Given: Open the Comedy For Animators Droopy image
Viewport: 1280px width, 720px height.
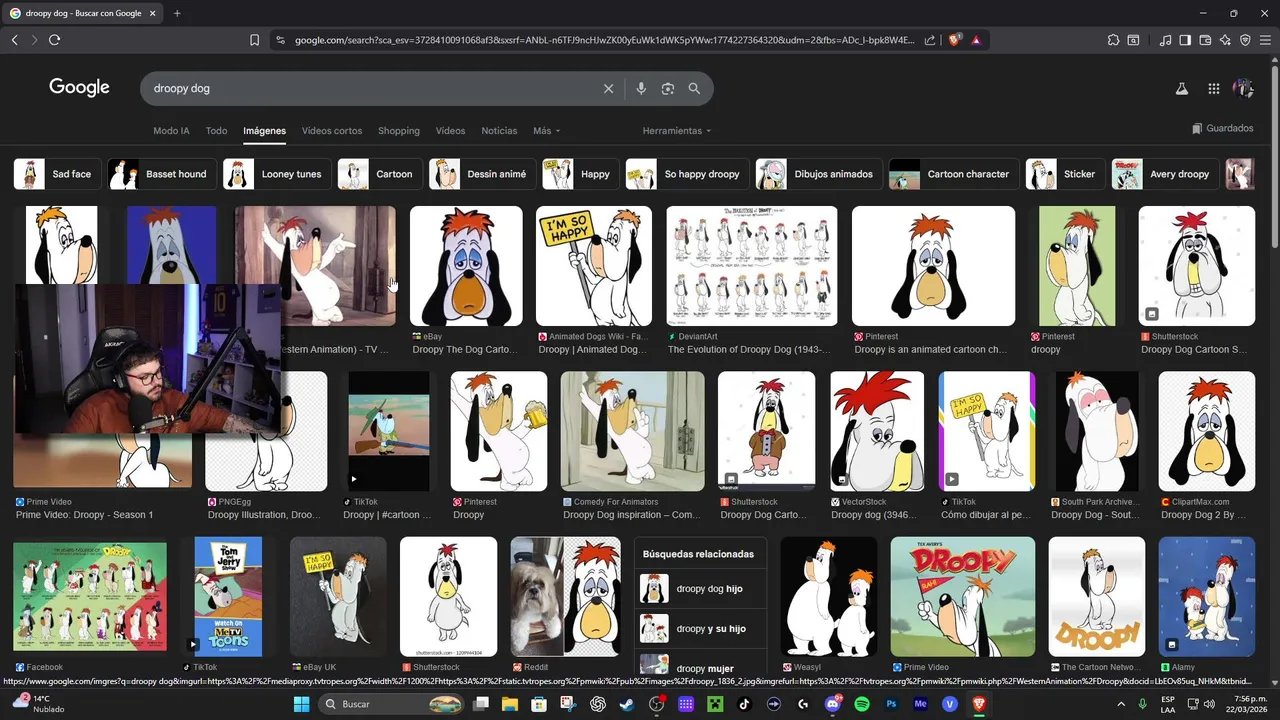Looking at the screenshot, I should pyautogui.click(x=632, y=431).
